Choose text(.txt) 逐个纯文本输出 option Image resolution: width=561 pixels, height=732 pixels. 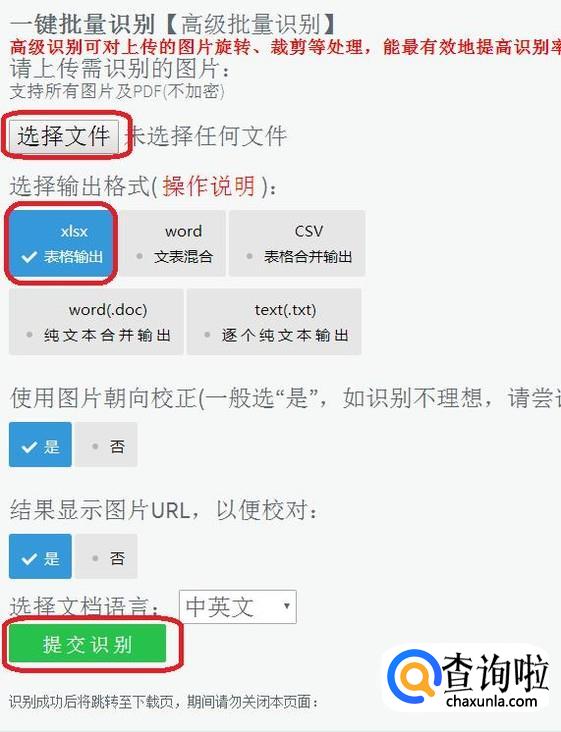pos(274,322)
